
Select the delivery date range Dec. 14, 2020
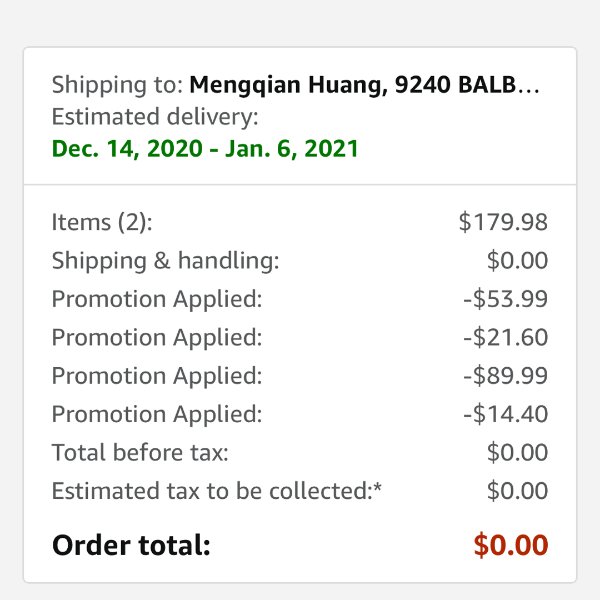click(205, 148)
